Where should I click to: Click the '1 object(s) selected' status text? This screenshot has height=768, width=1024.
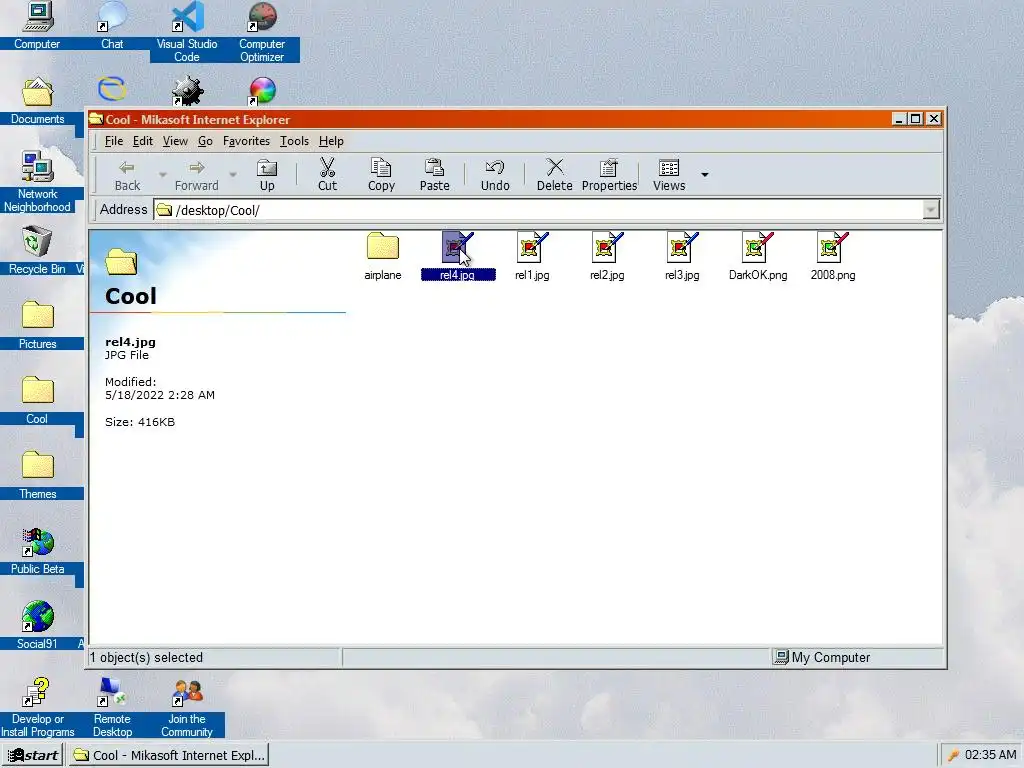(x=146, y=658)
